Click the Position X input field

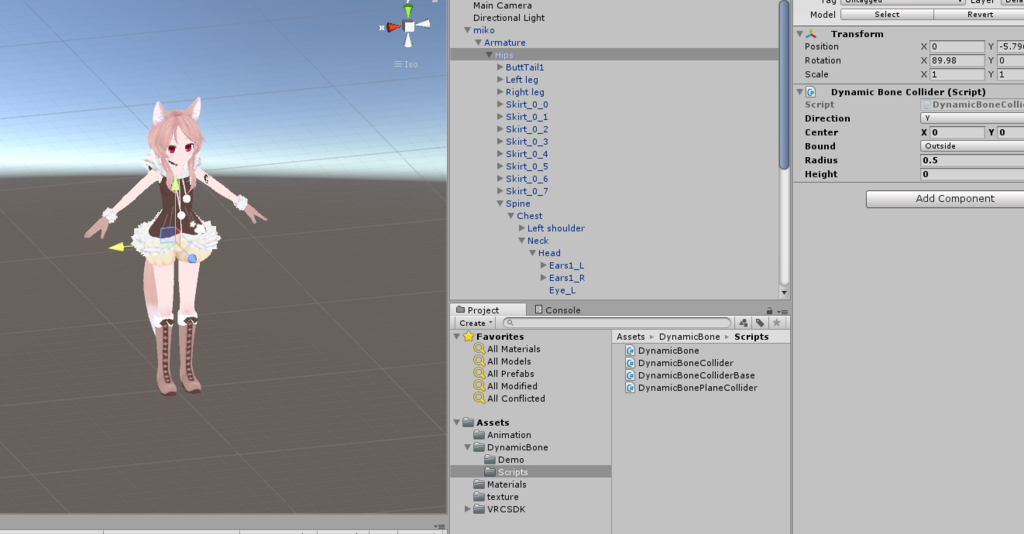click(957, 46)
